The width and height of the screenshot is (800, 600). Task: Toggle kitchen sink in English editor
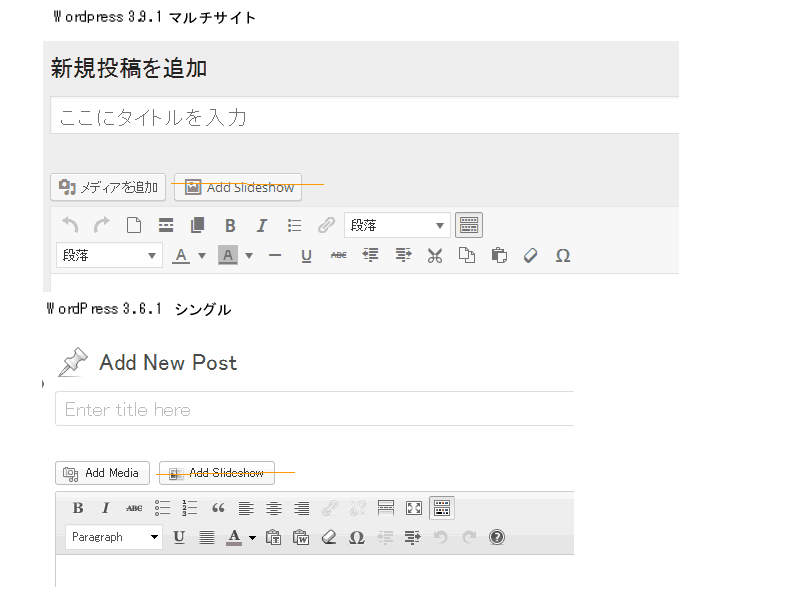442,508
